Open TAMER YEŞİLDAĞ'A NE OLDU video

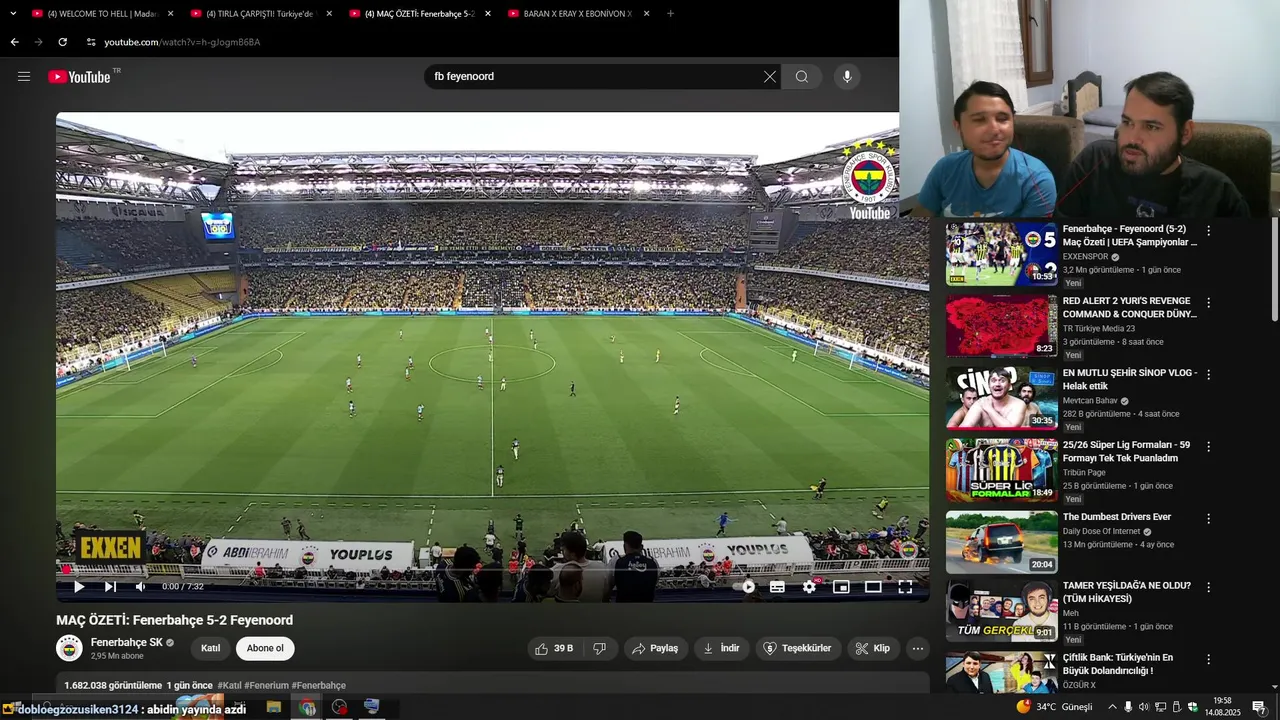coord(1126,592)
